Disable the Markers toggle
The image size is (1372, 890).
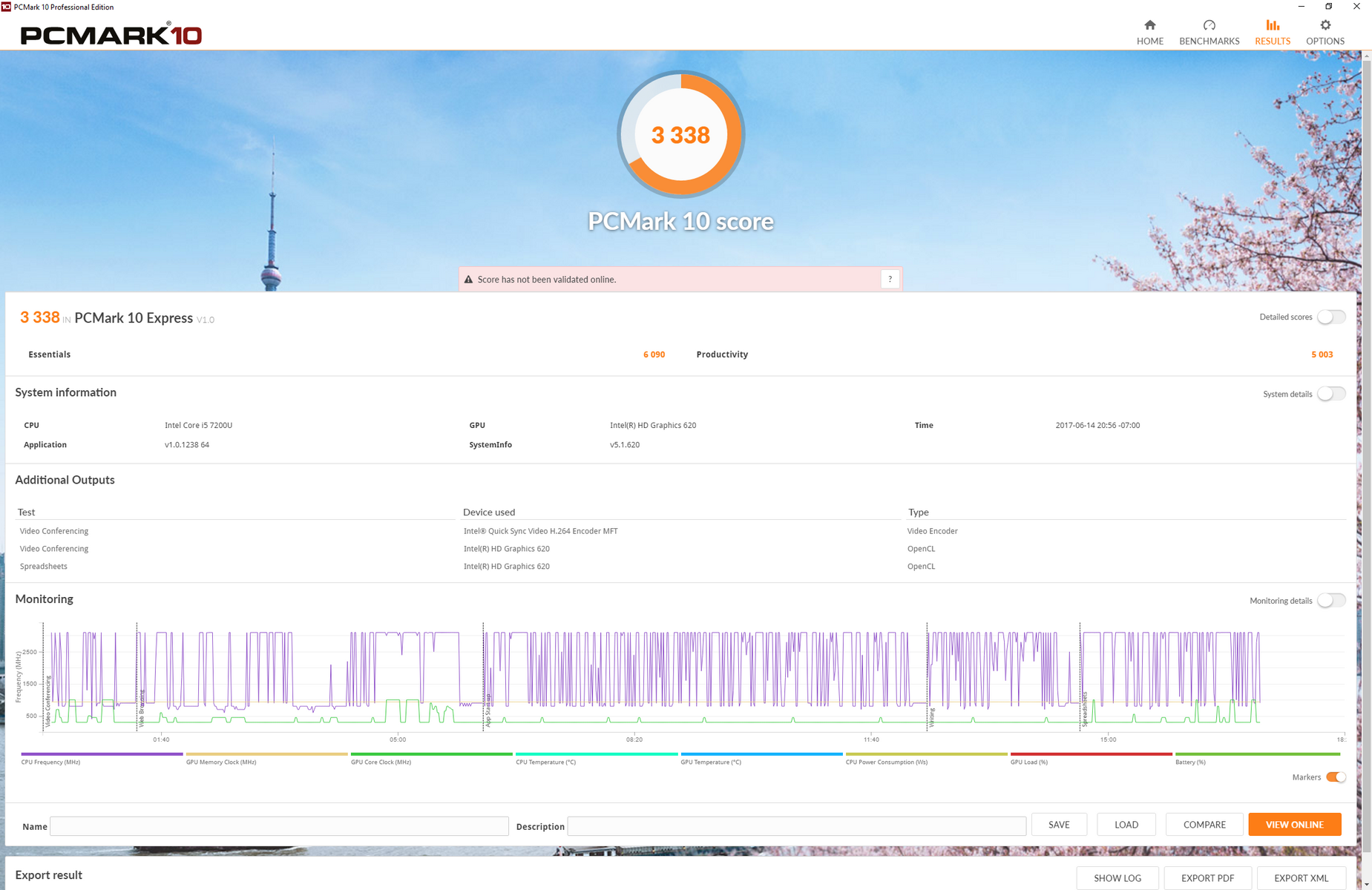[1336, 777]
